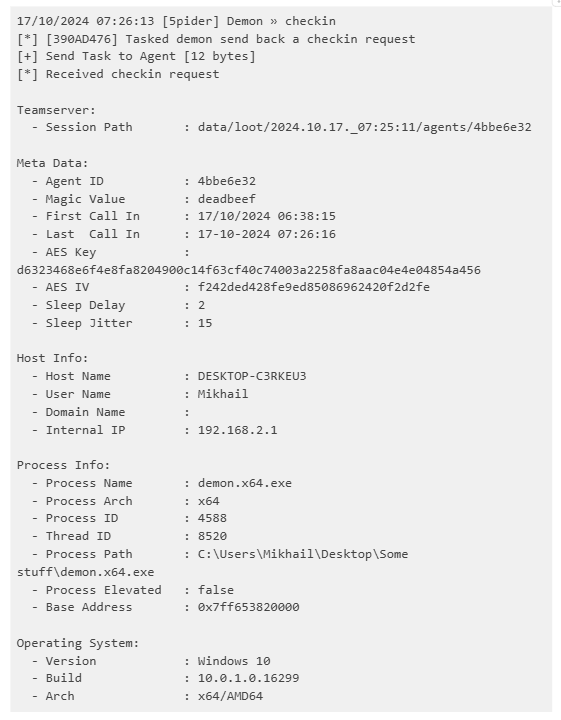Click the Windows 10 version text
561x720 pixels.
pyautogui.click(x=234, y=661)
